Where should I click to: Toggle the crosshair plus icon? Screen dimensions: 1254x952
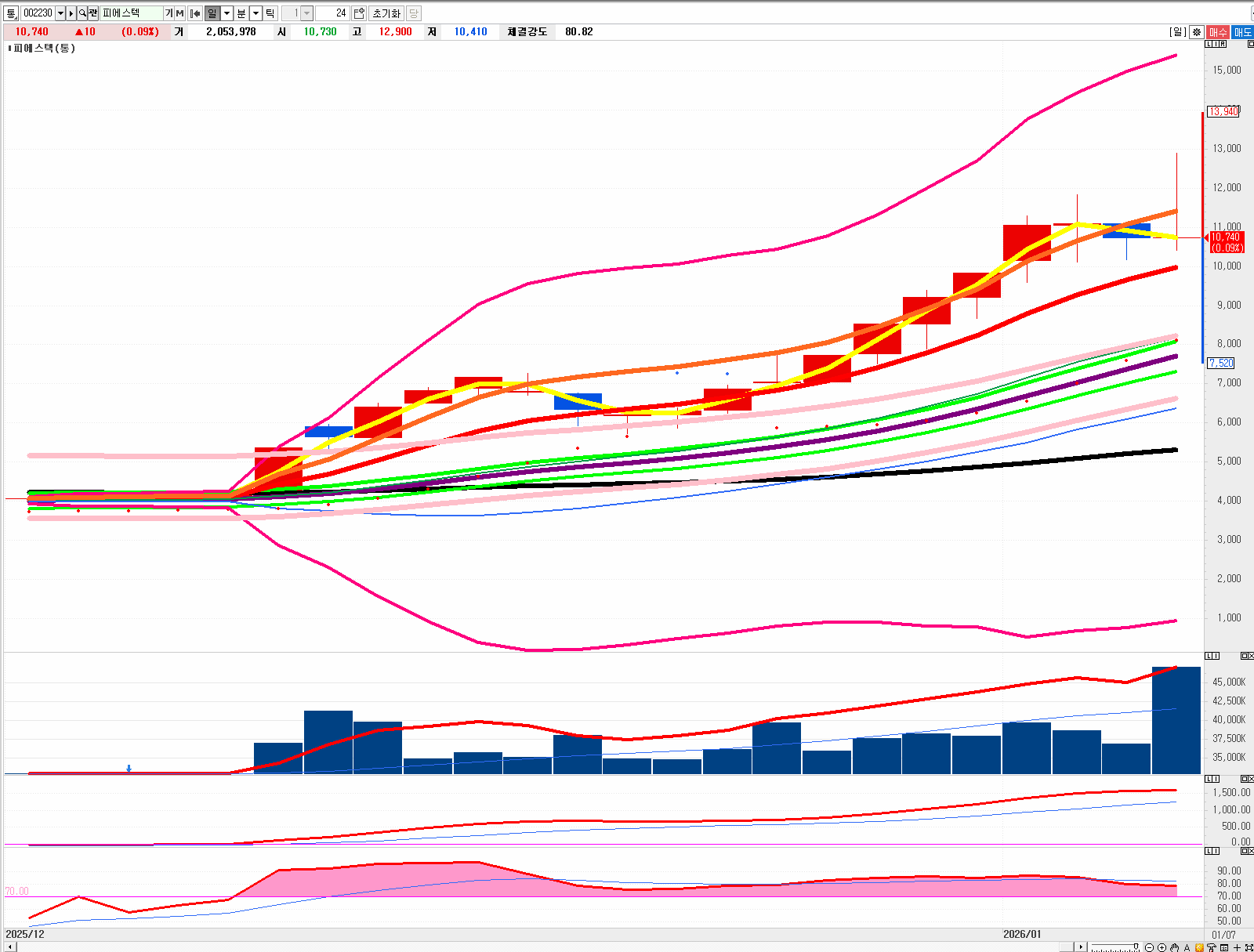pos(1237,947)
